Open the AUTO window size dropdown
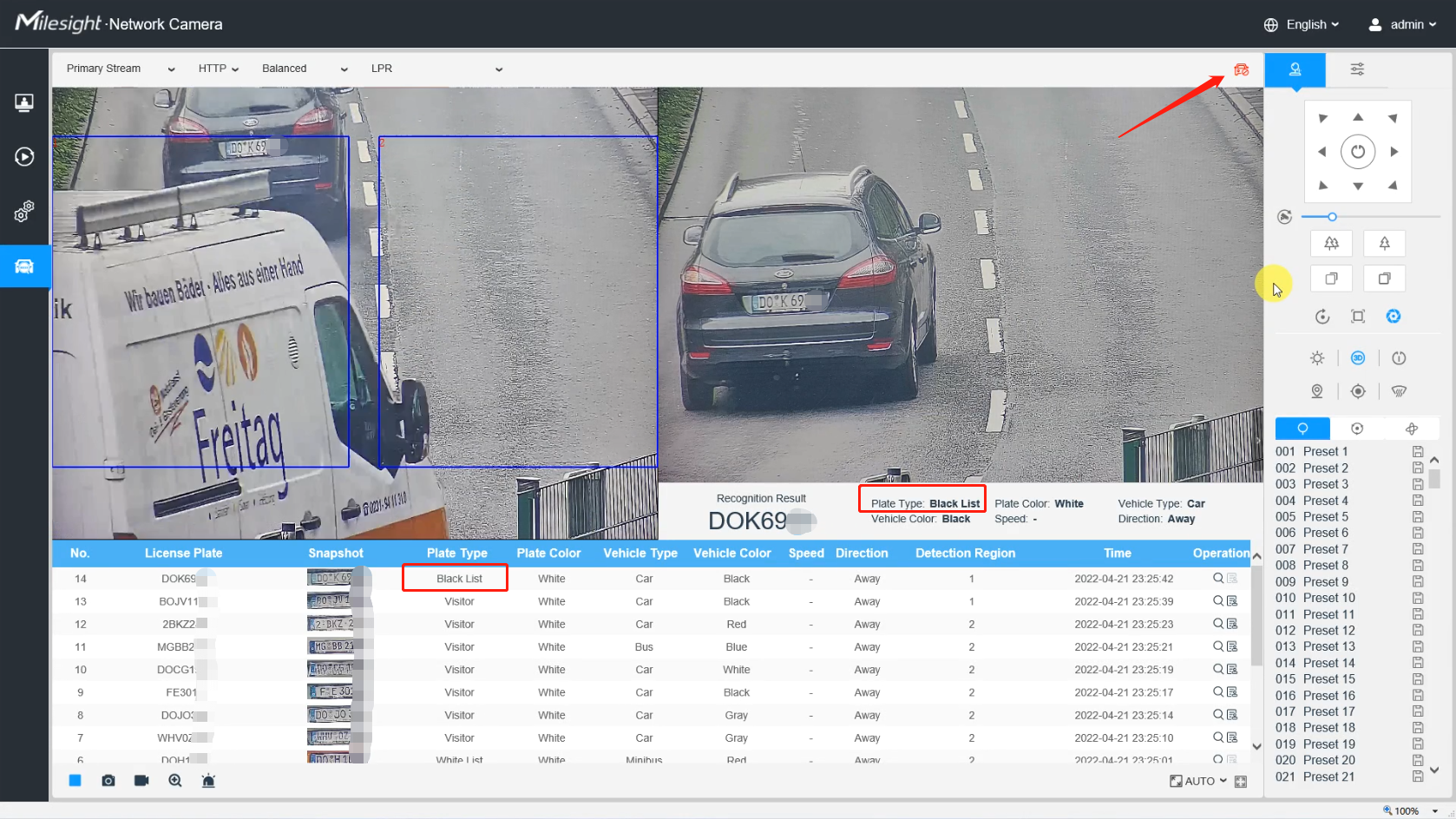The image size is (1456, 819). point(1198,781)
